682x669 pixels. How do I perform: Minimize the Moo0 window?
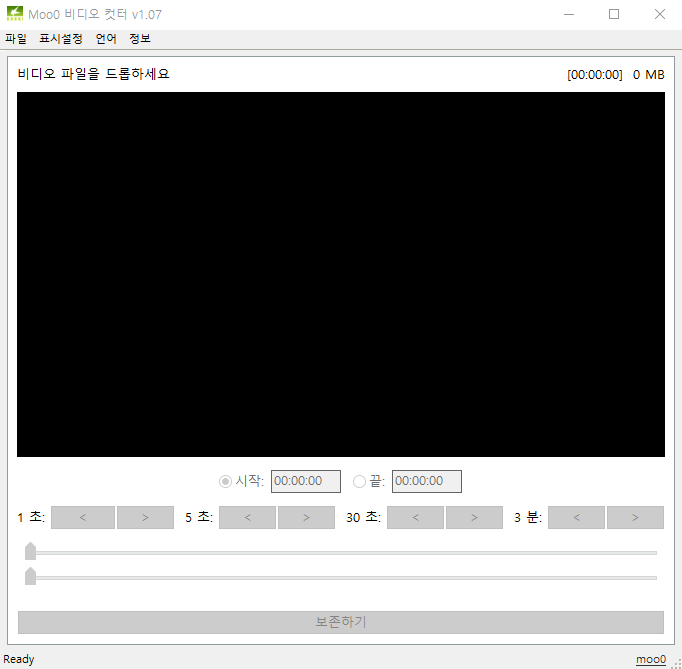point(569,14)
